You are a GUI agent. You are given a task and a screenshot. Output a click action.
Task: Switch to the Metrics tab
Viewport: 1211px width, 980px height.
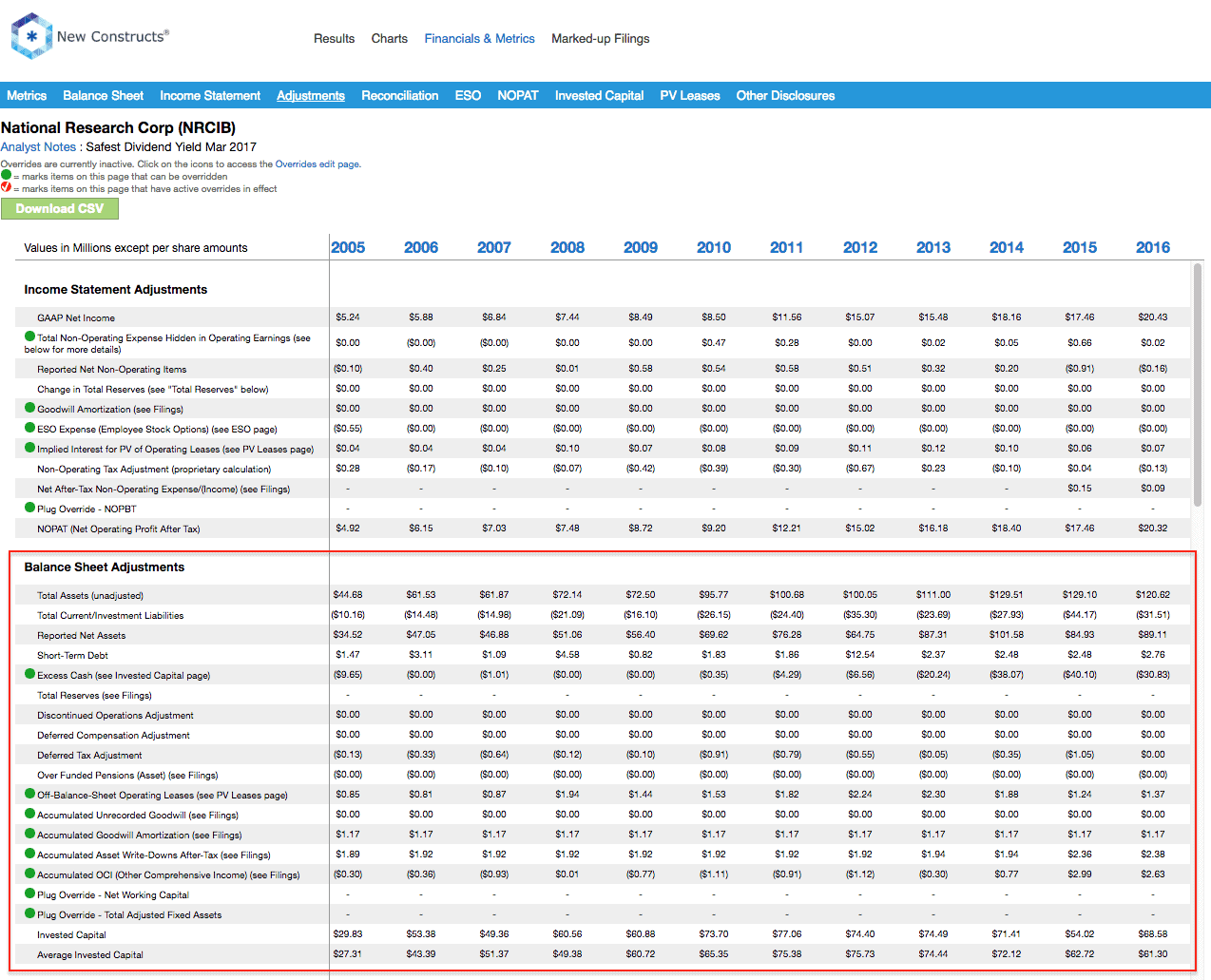pyautogui.click(x=27, y=96)
